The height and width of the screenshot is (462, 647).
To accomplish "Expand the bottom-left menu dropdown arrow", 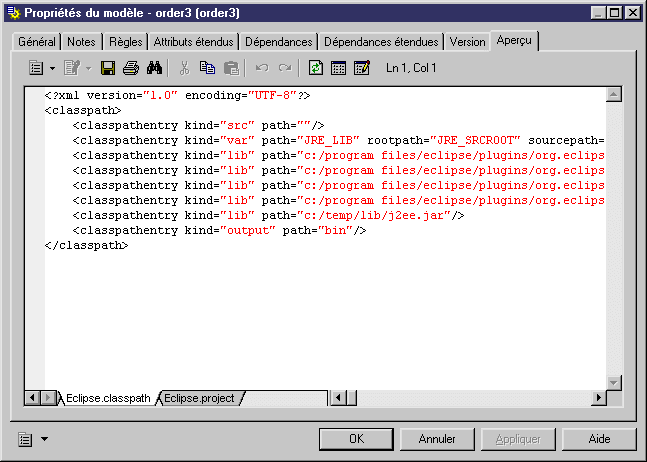I will click(x=44, y=439).
